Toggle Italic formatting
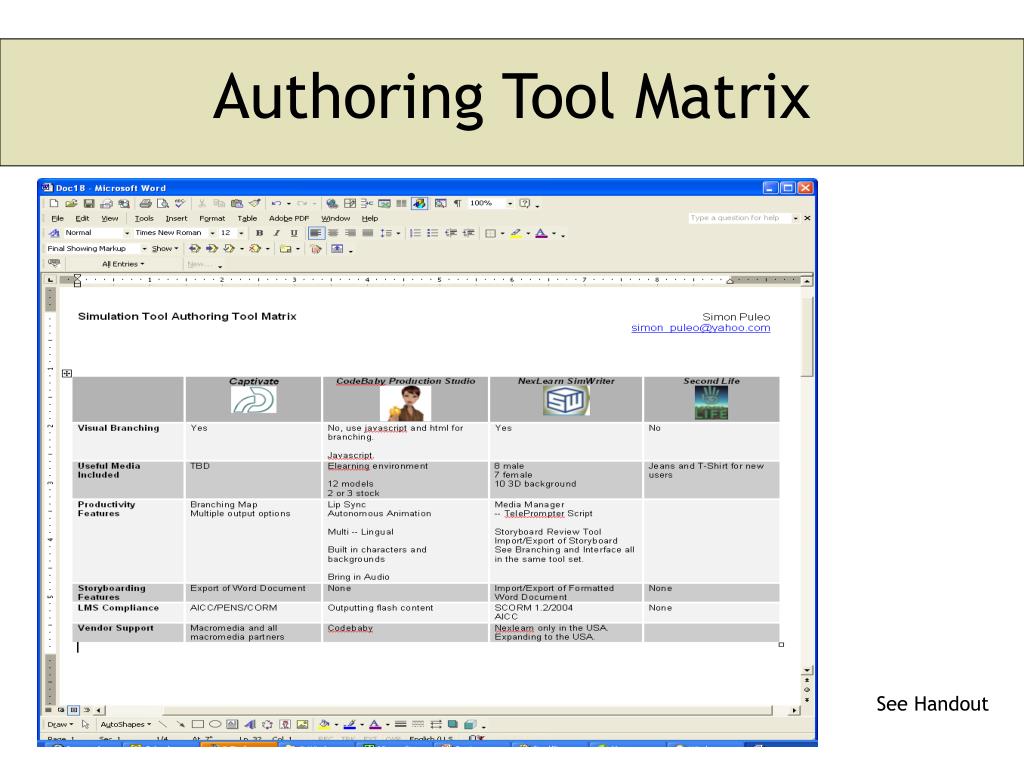 (276, 233)
